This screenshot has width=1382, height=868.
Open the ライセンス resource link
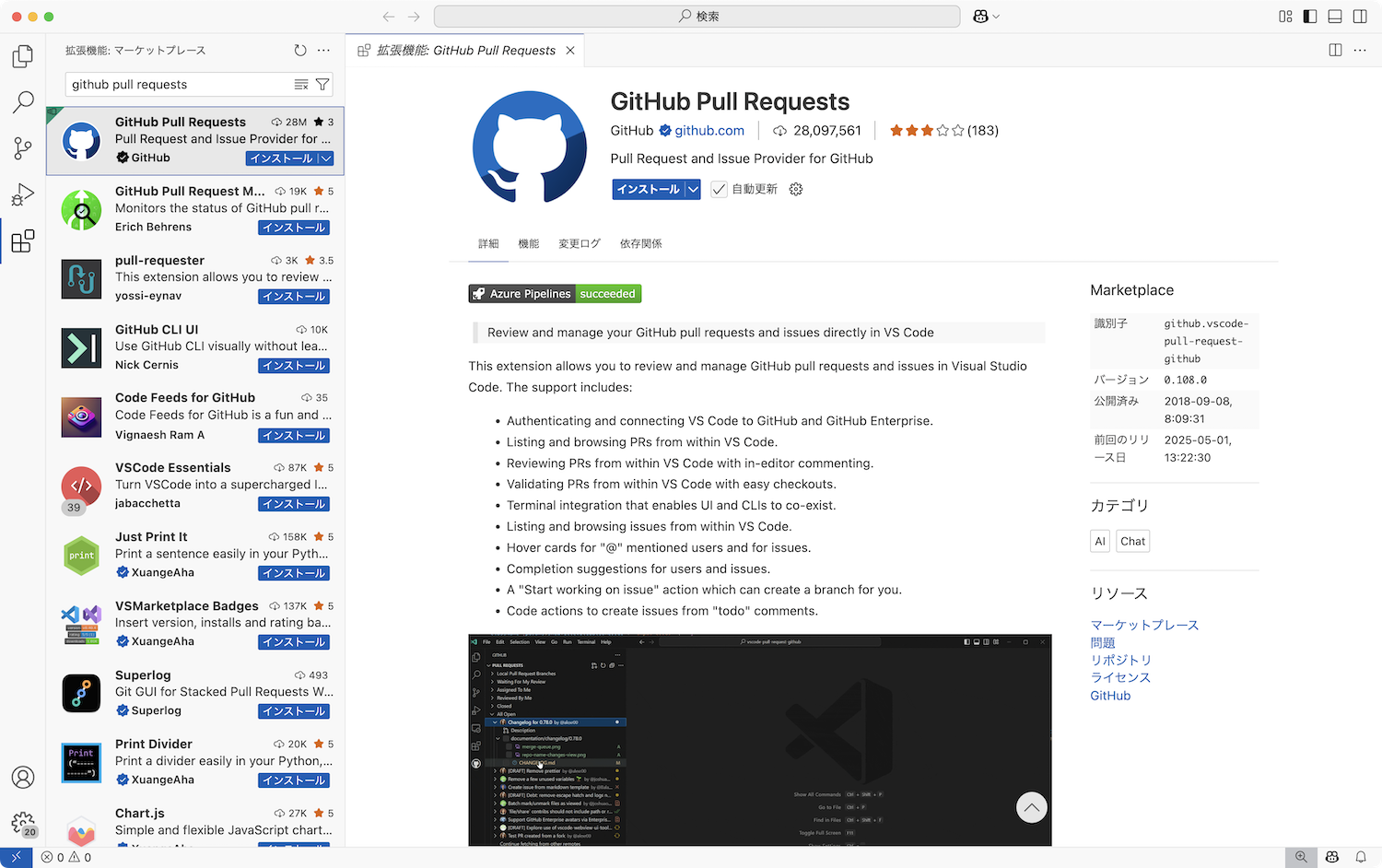pyautogui.click(x=1120, y=677)
